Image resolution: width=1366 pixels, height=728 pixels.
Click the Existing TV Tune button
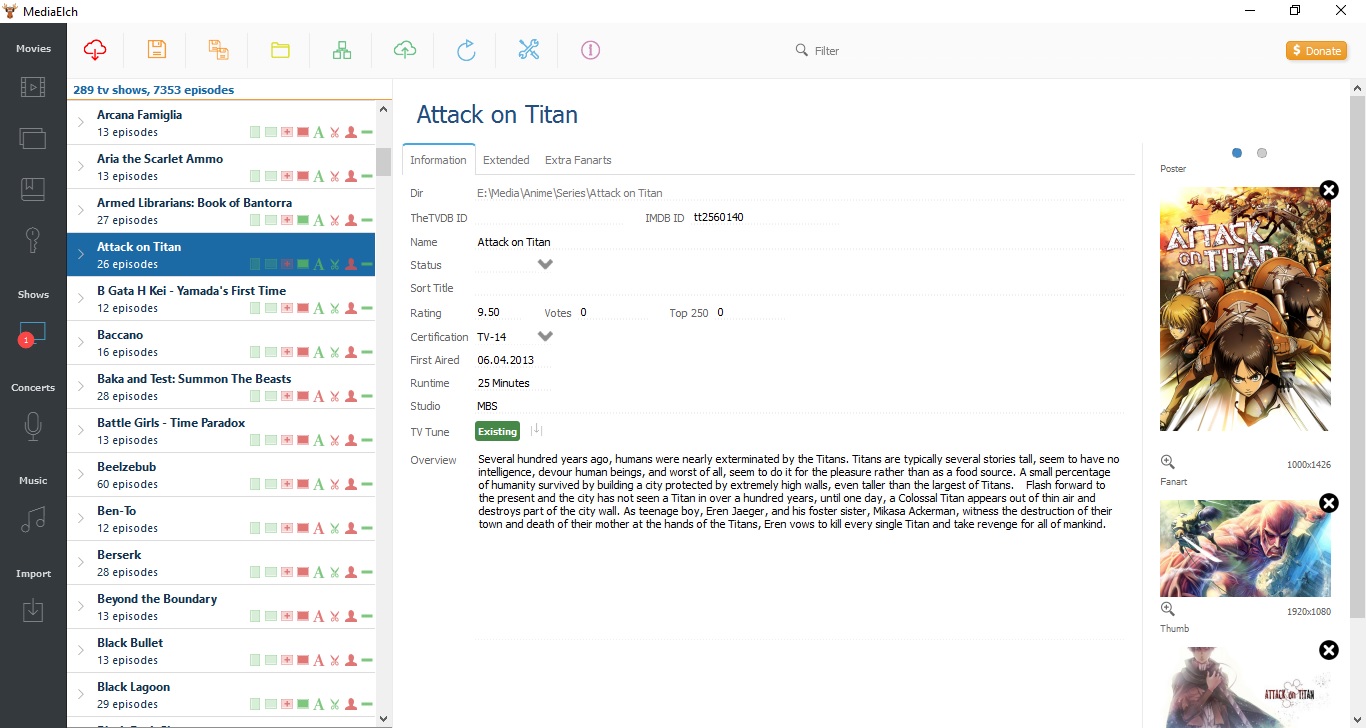(498, 431)
